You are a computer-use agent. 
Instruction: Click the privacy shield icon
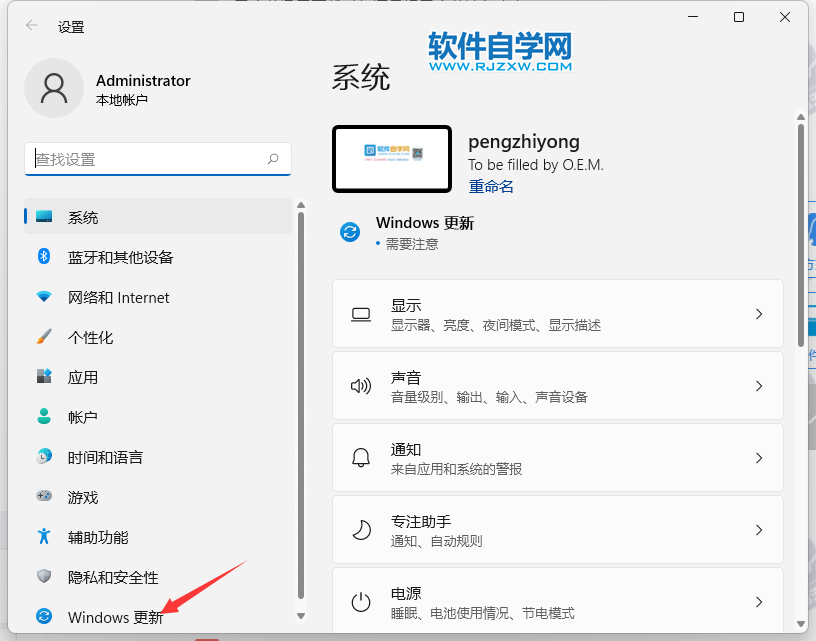pos(44,576)
